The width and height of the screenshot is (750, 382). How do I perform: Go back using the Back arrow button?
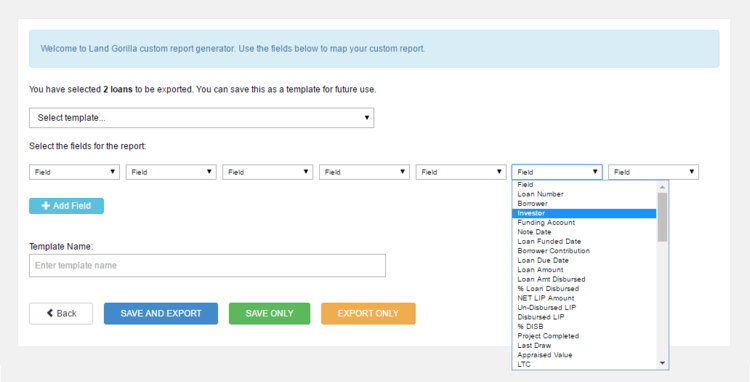[61, 314]
